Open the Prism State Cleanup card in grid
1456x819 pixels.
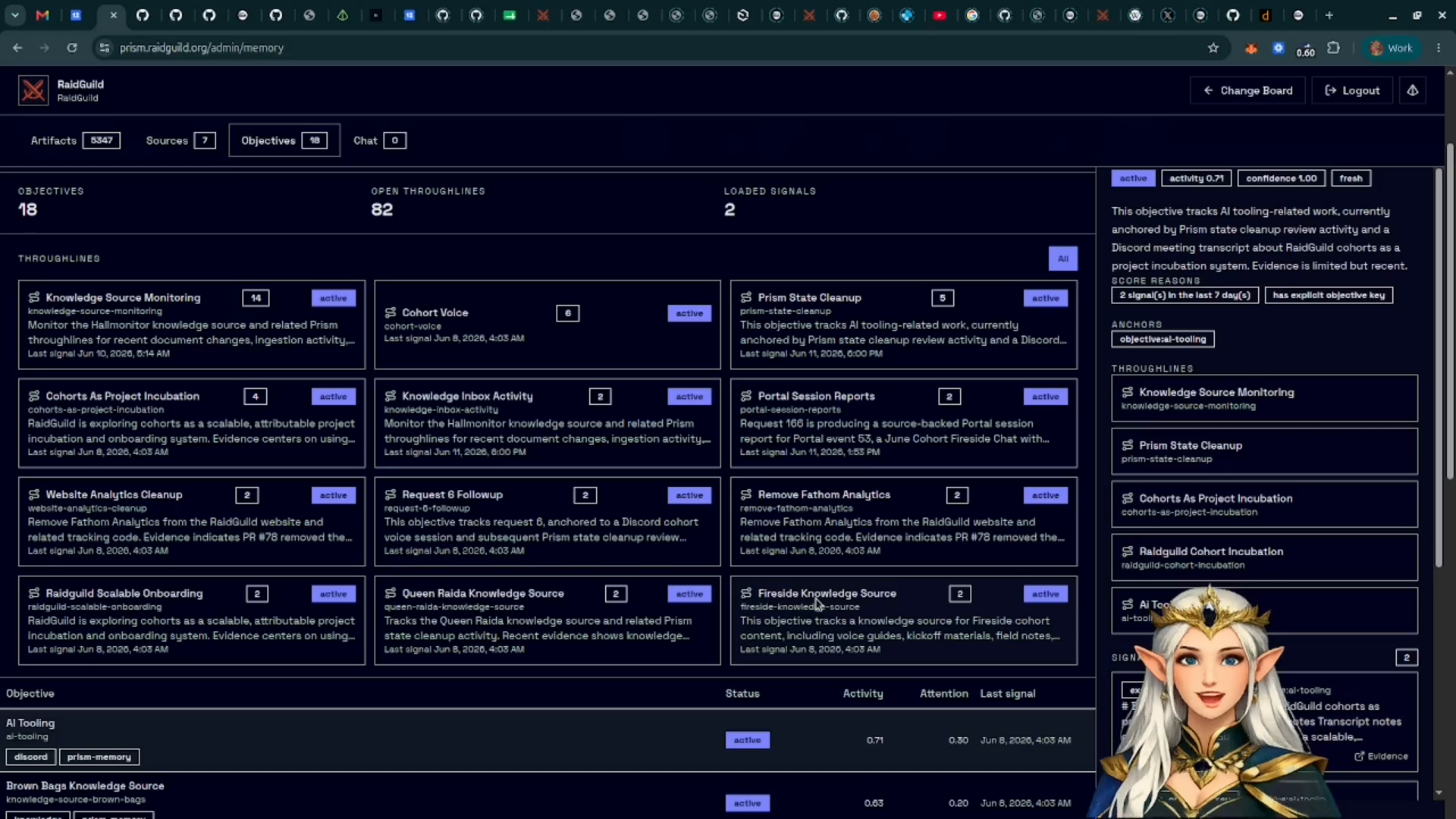[x=904, y=325]
